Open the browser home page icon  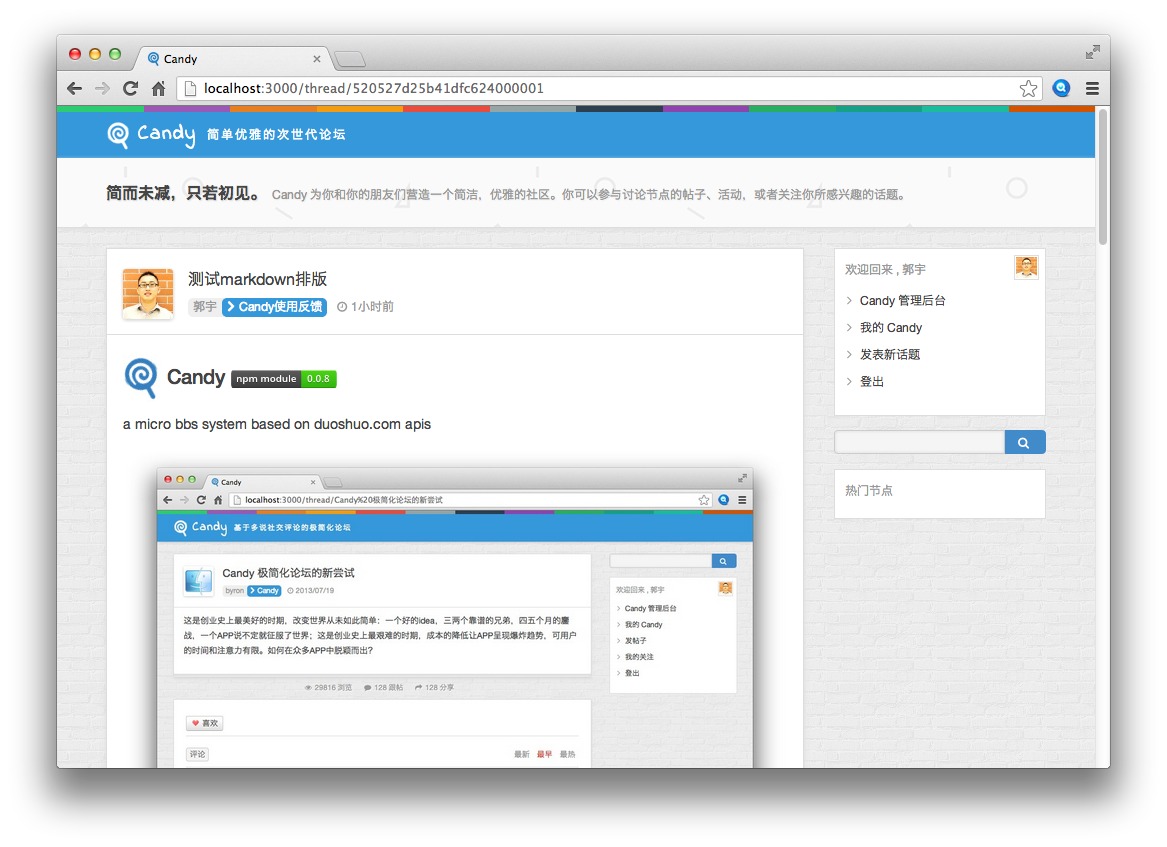(159, 89)
